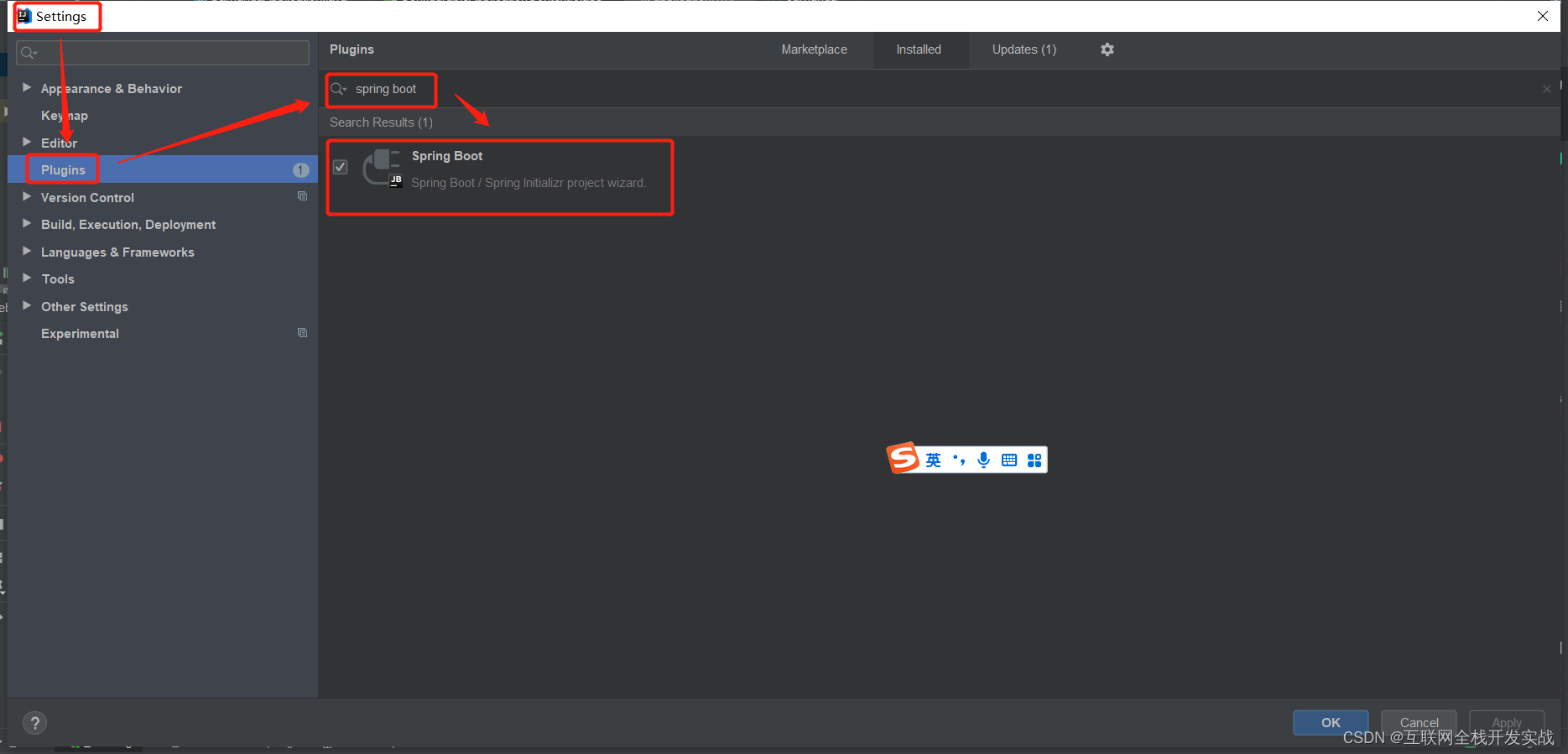1568x754 pixels.
Task: Focus the settings search field
Action: coord(163,53)
